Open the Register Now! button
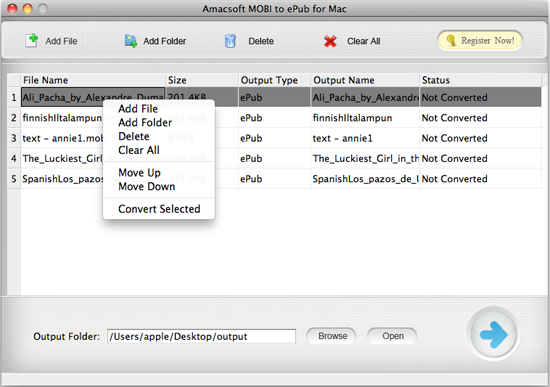This screenshot has height=387, width=550. 480,41
